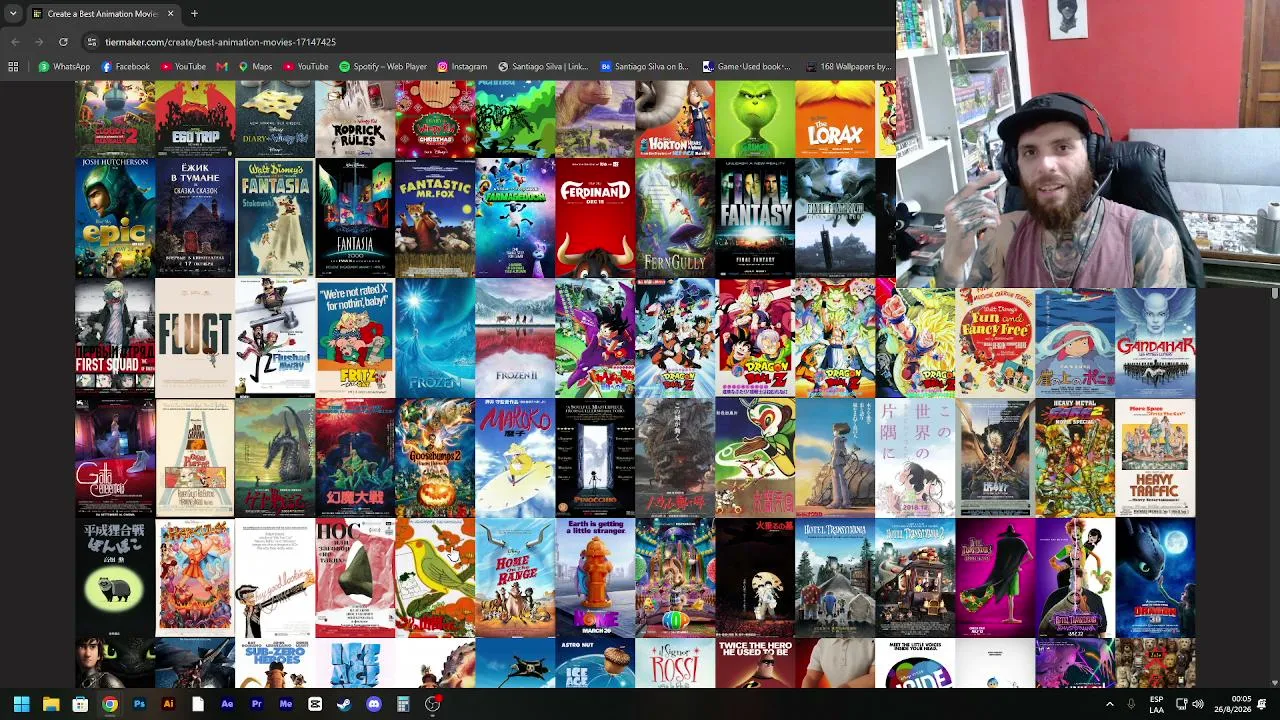Open the Gmail bookmark icon

coord(222,67)
